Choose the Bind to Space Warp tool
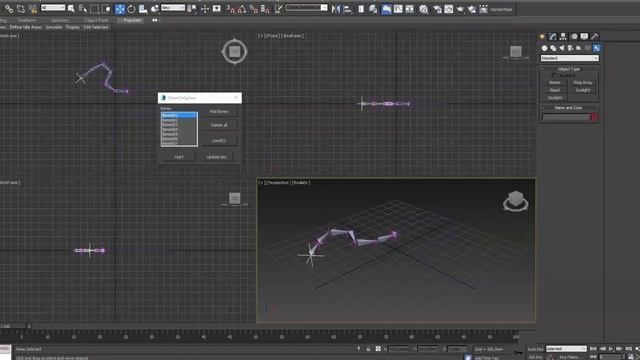 [x=33, y=9]
